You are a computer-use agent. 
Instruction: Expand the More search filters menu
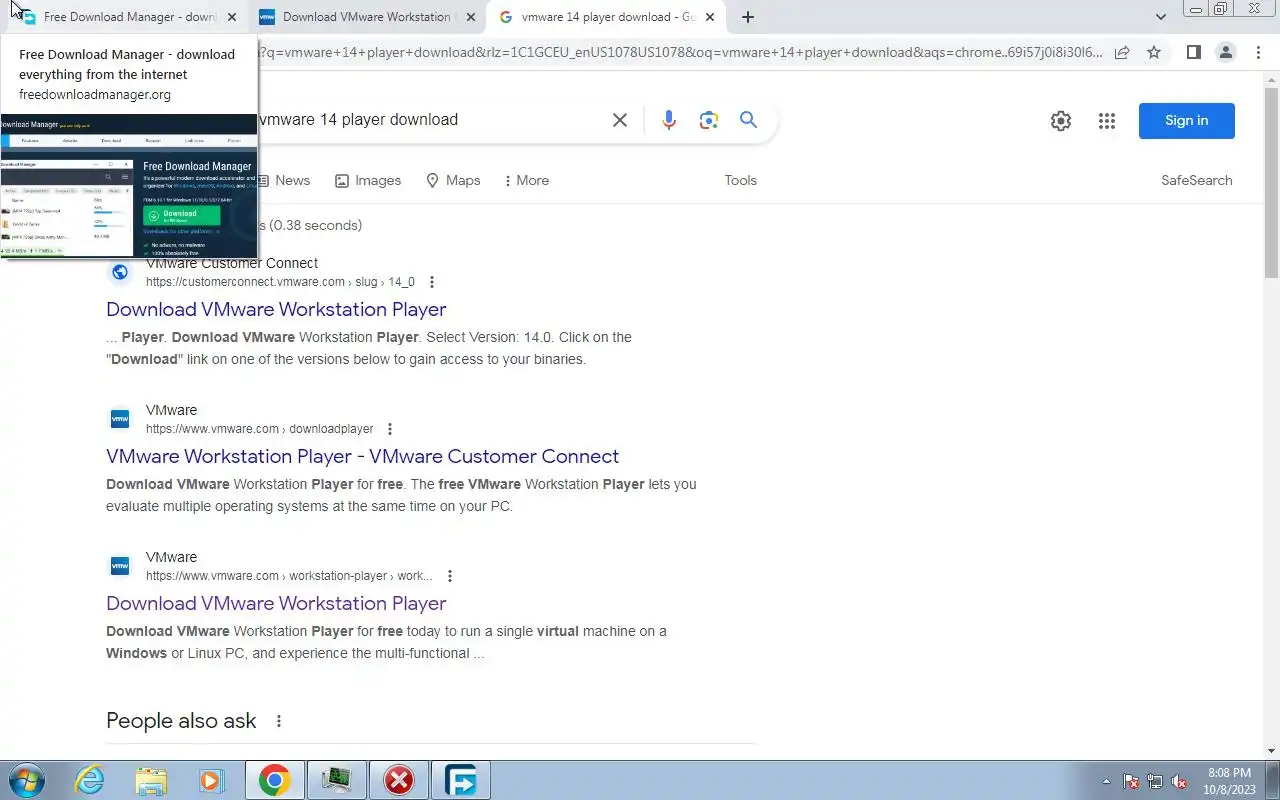coord(526,180)
